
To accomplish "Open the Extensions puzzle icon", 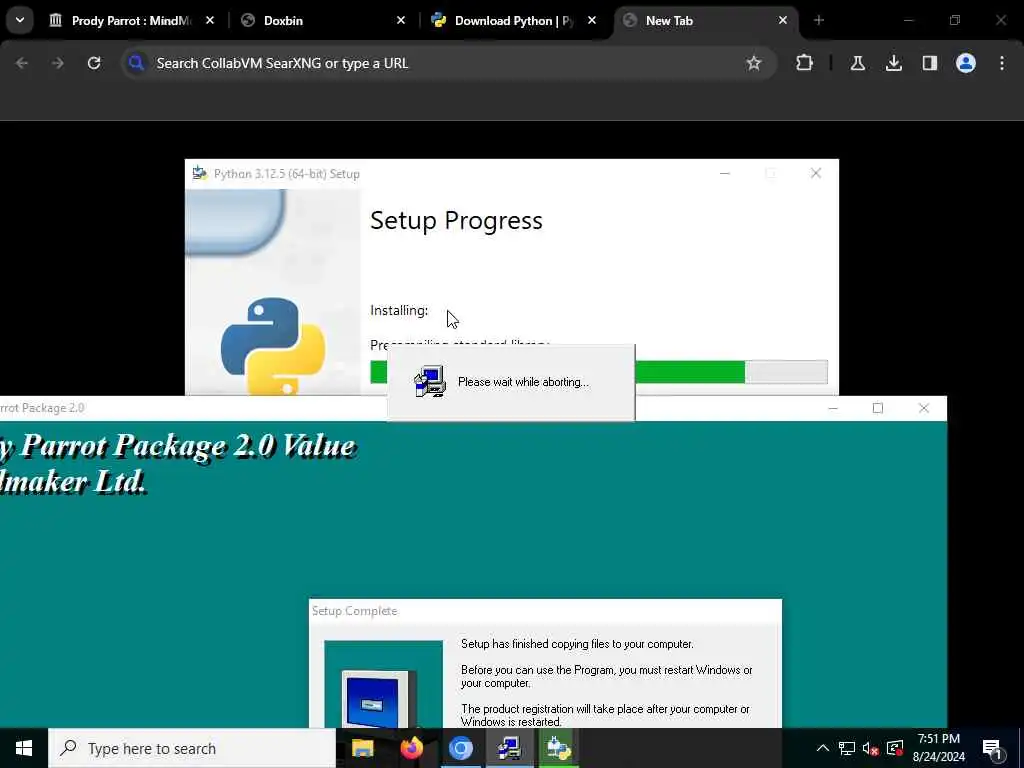I will pos(805,63).
